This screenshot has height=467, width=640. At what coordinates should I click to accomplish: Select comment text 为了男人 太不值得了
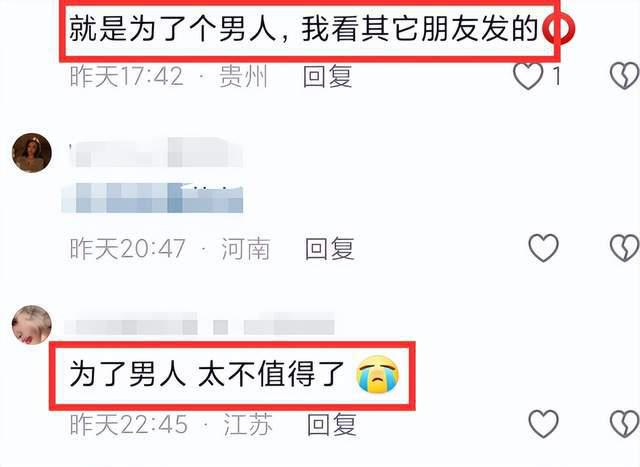click(x=207, y=374)
